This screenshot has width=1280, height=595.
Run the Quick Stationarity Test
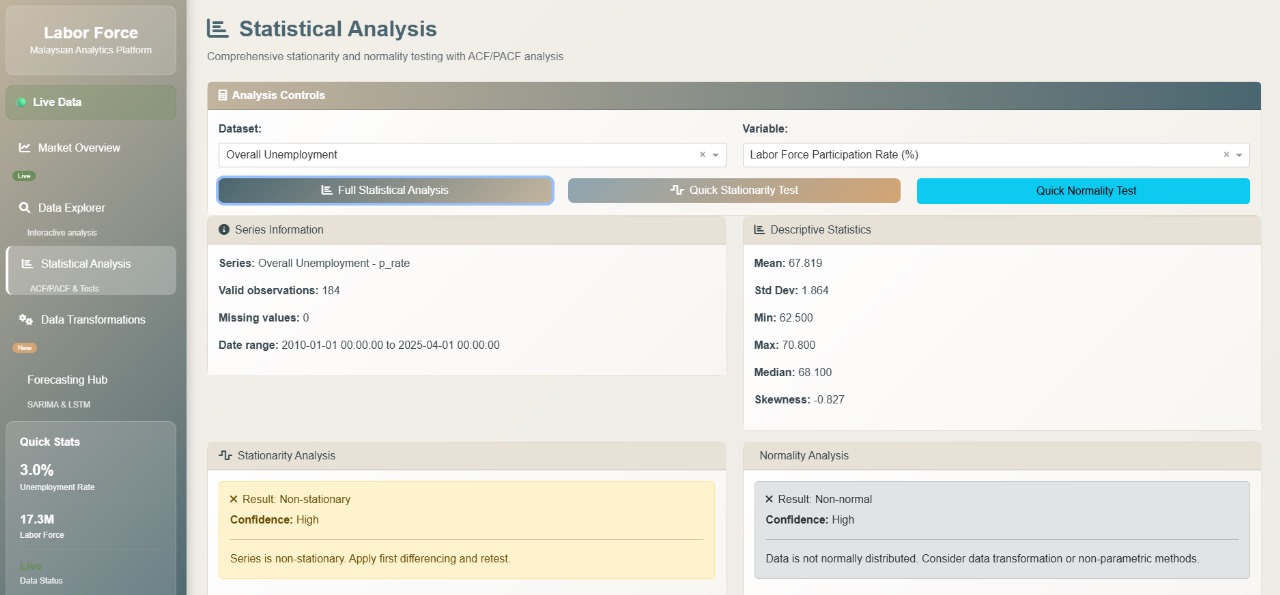pyautogui.click(x=734, y=190)
